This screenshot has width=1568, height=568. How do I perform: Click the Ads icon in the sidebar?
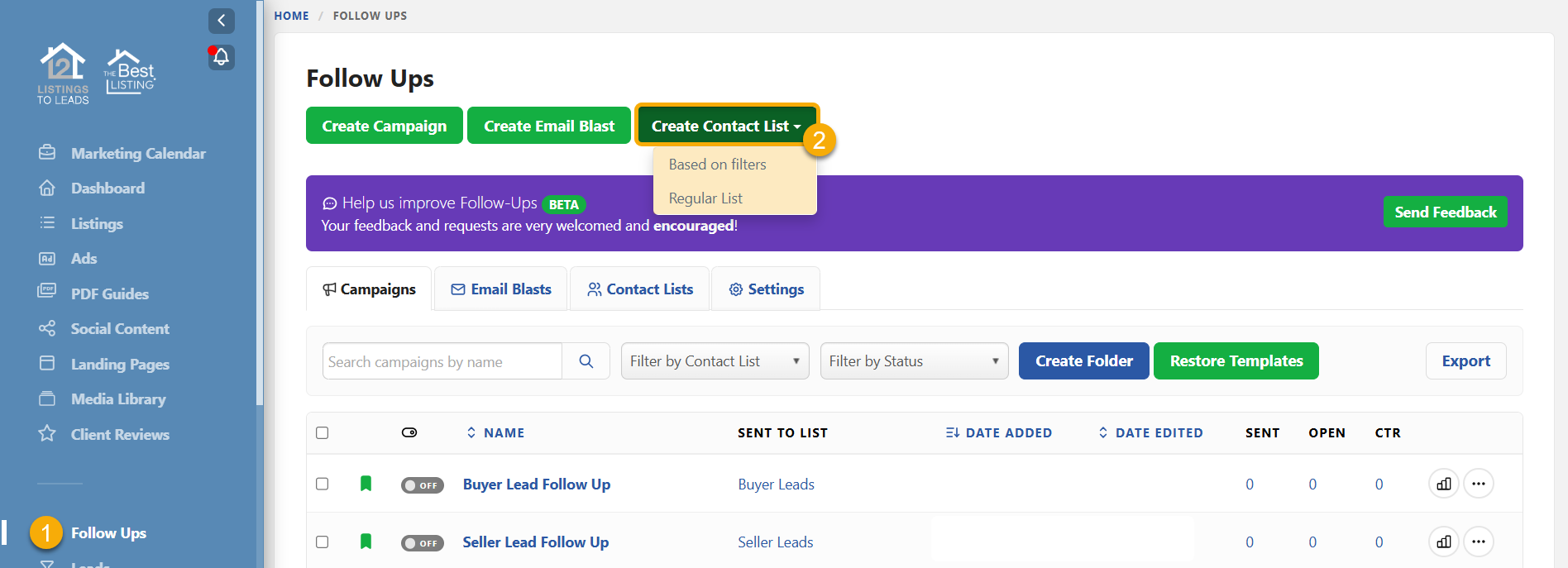coord(47,258)
